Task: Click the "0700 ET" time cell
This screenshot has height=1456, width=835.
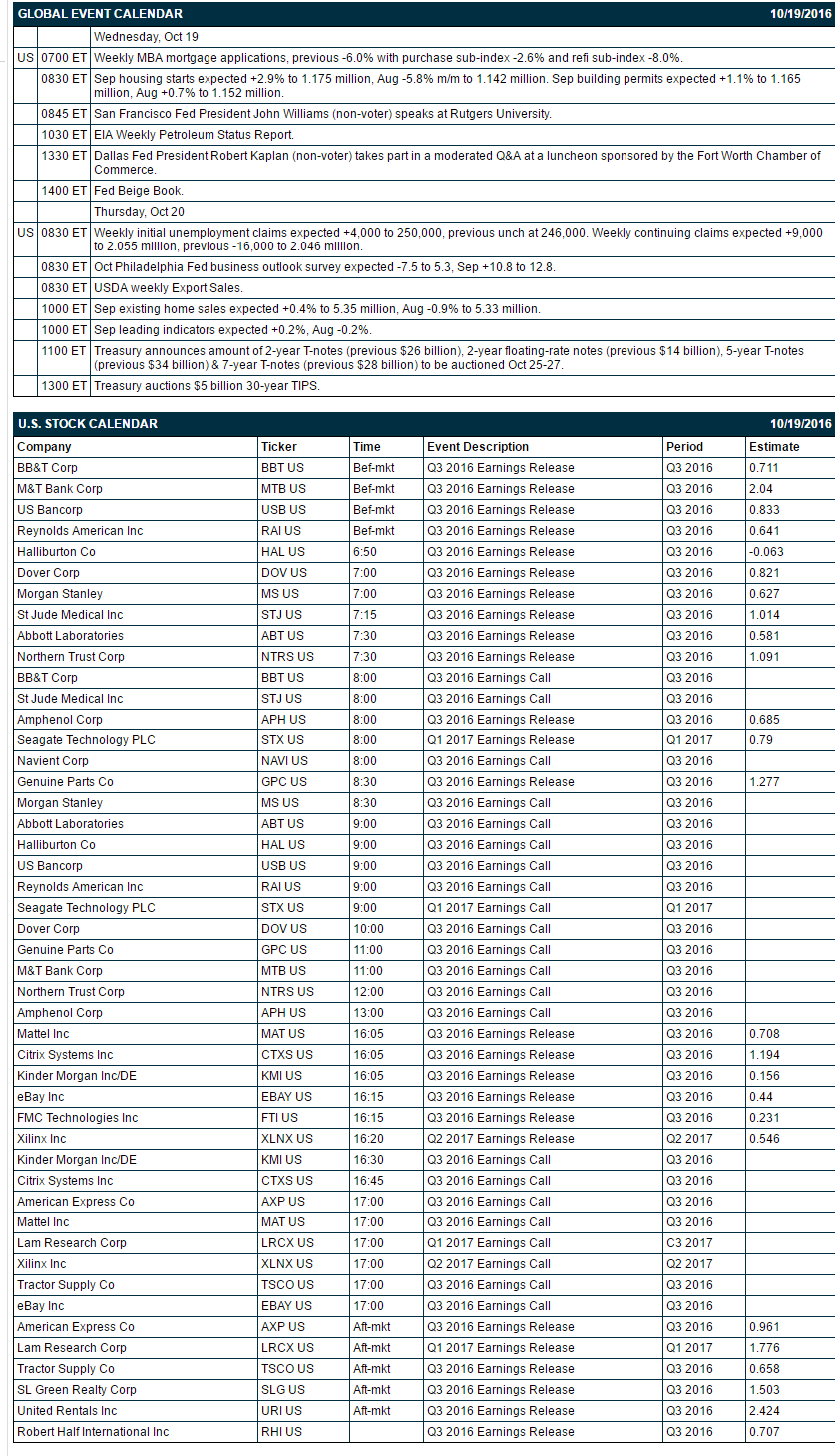Action: tap(64, 58)
